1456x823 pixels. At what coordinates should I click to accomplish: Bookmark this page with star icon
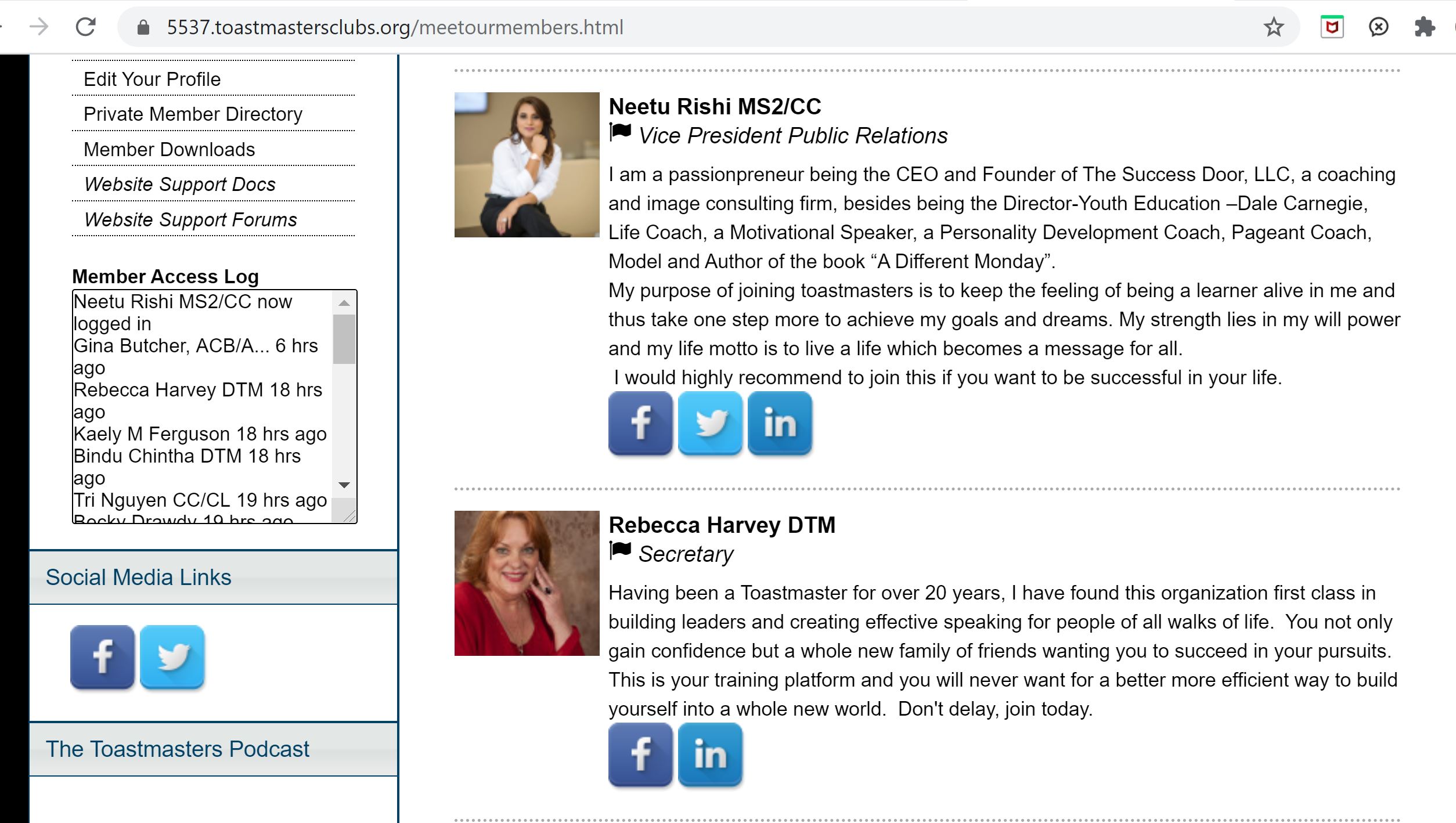(x=1274, y=27)
